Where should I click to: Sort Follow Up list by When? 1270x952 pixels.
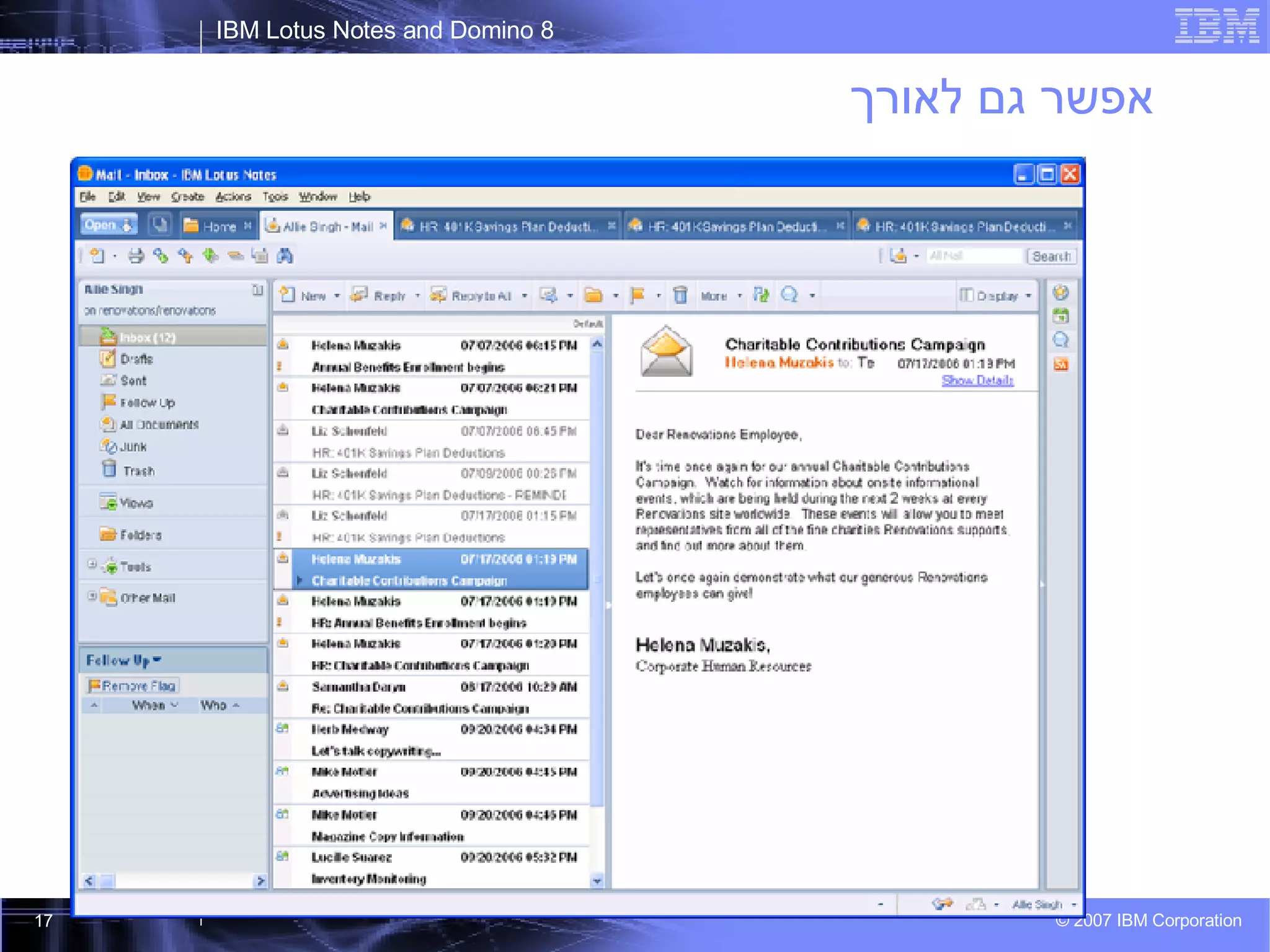155,705
